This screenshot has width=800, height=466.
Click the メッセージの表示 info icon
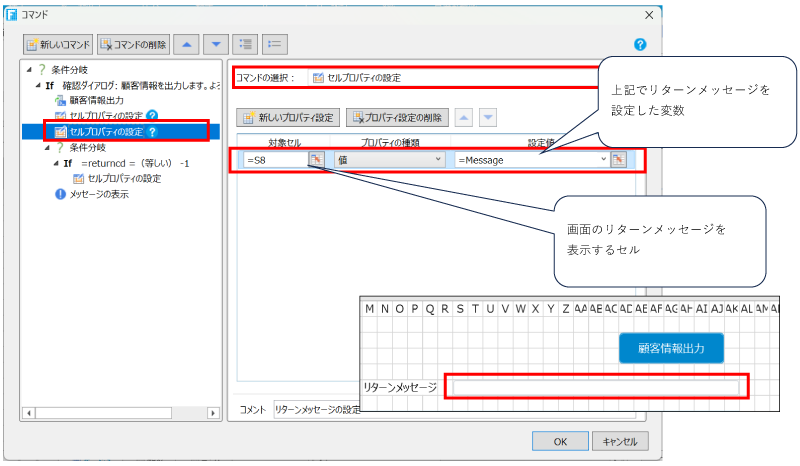(60, 194)
